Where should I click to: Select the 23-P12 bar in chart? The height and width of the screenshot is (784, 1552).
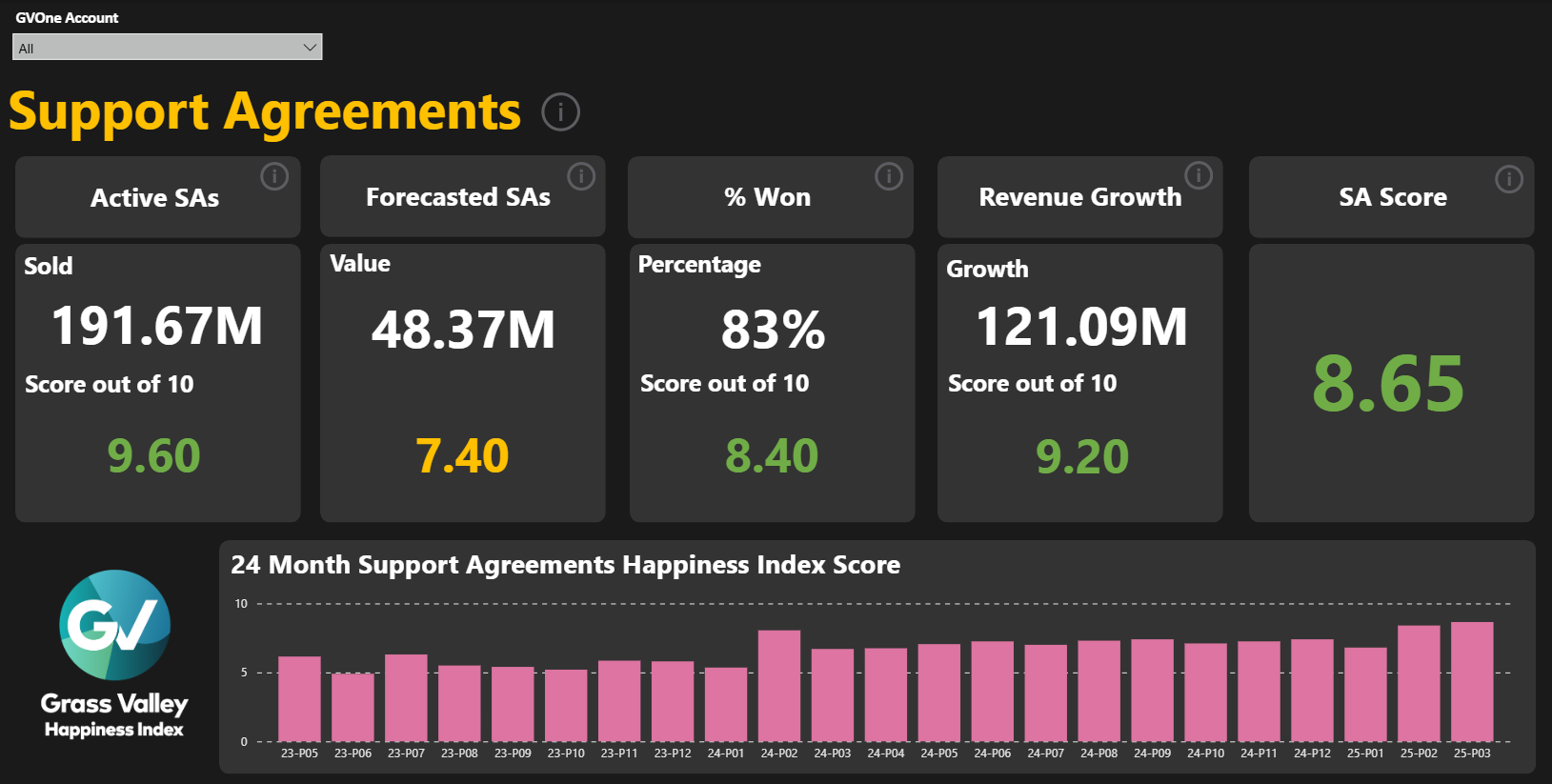pyautogui.click(x=673, y=702)
